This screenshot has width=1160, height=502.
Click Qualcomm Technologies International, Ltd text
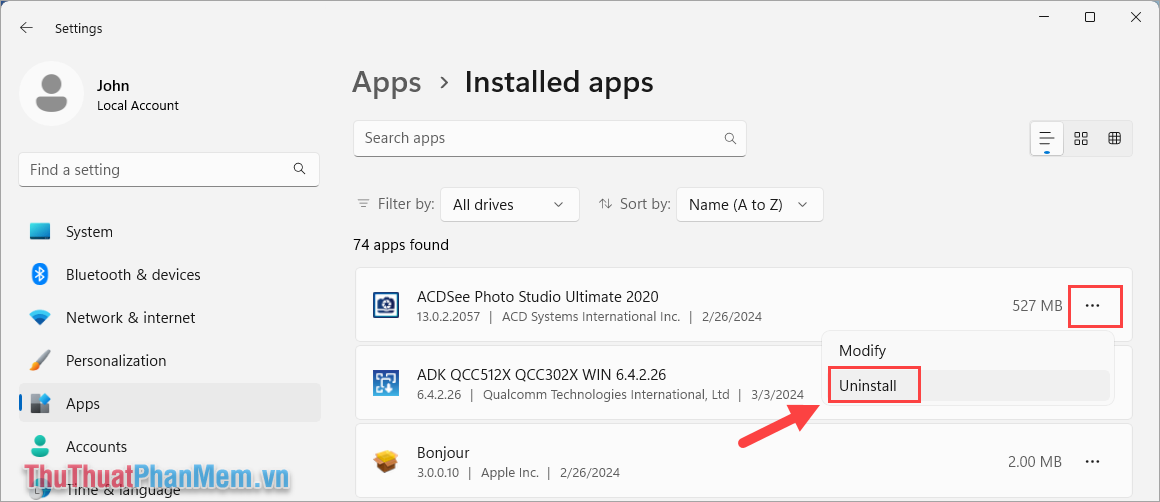(x=607, y=395)
